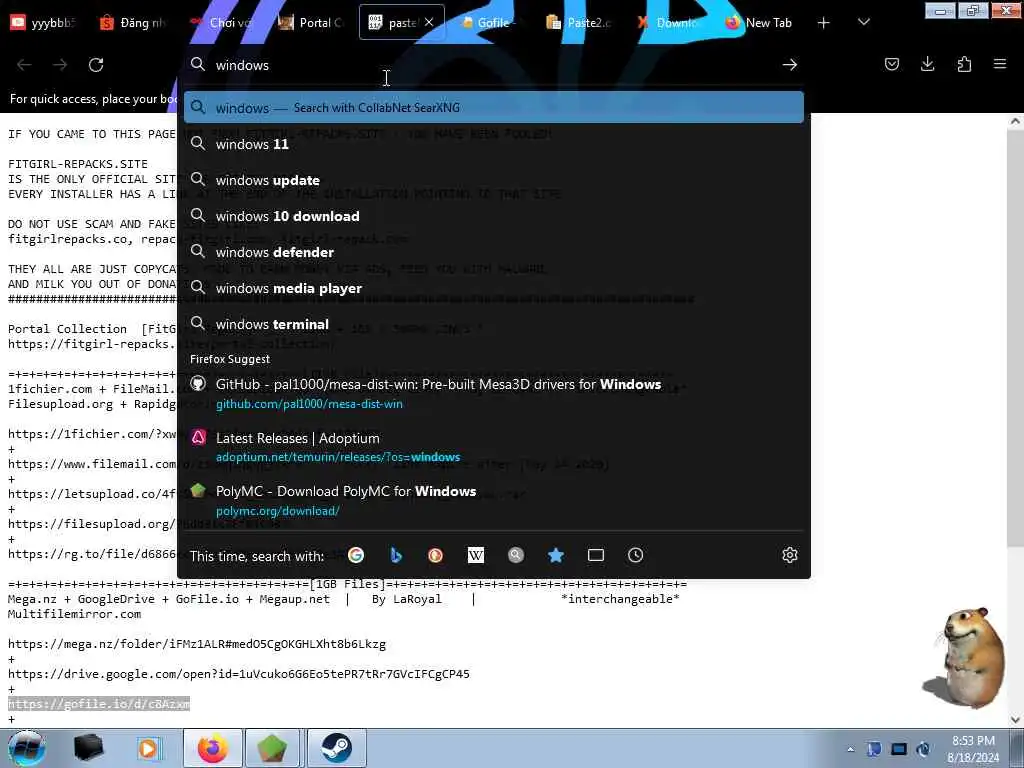Click into the address bar text 'windows'
Image resolution: width=1024 pixels, height=768 pixels.
pyautogui.click(x=242, y=65)
